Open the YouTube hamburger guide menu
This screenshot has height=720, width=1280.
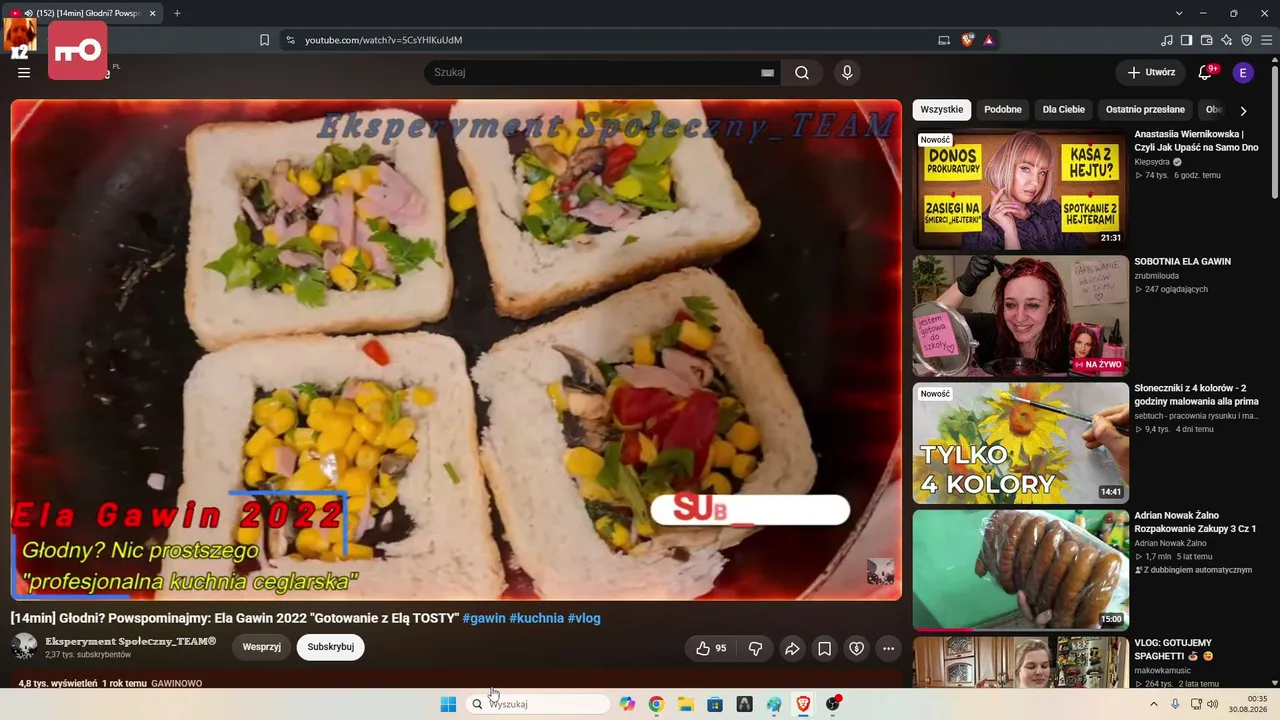coord(24,72)
